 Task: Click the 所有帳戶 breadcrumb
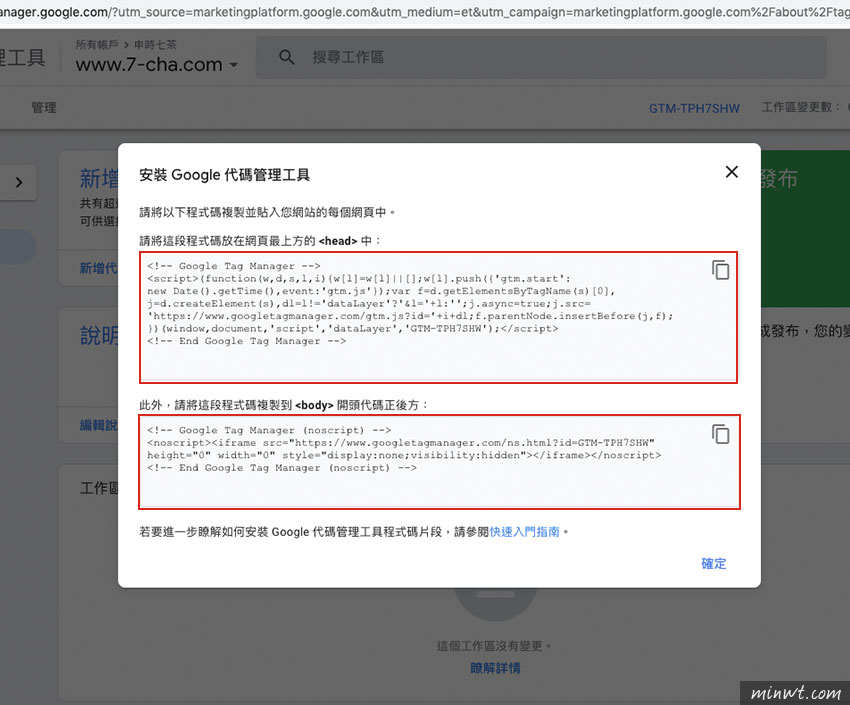pos(97,44)
